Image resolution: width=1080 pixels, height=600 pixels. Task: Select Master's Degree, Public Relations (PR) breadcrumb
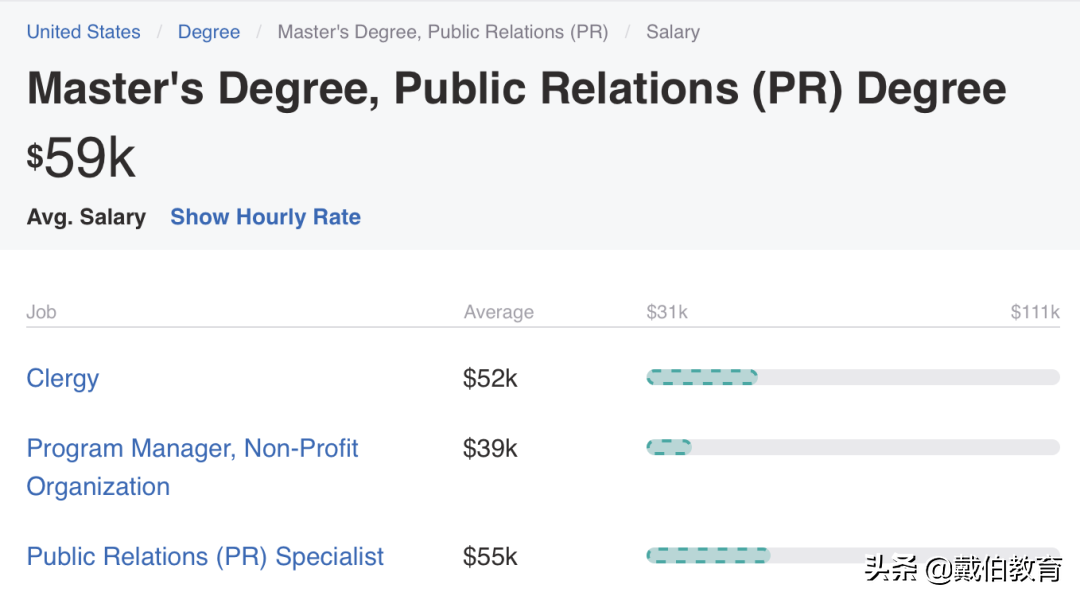tap(442, 32)
